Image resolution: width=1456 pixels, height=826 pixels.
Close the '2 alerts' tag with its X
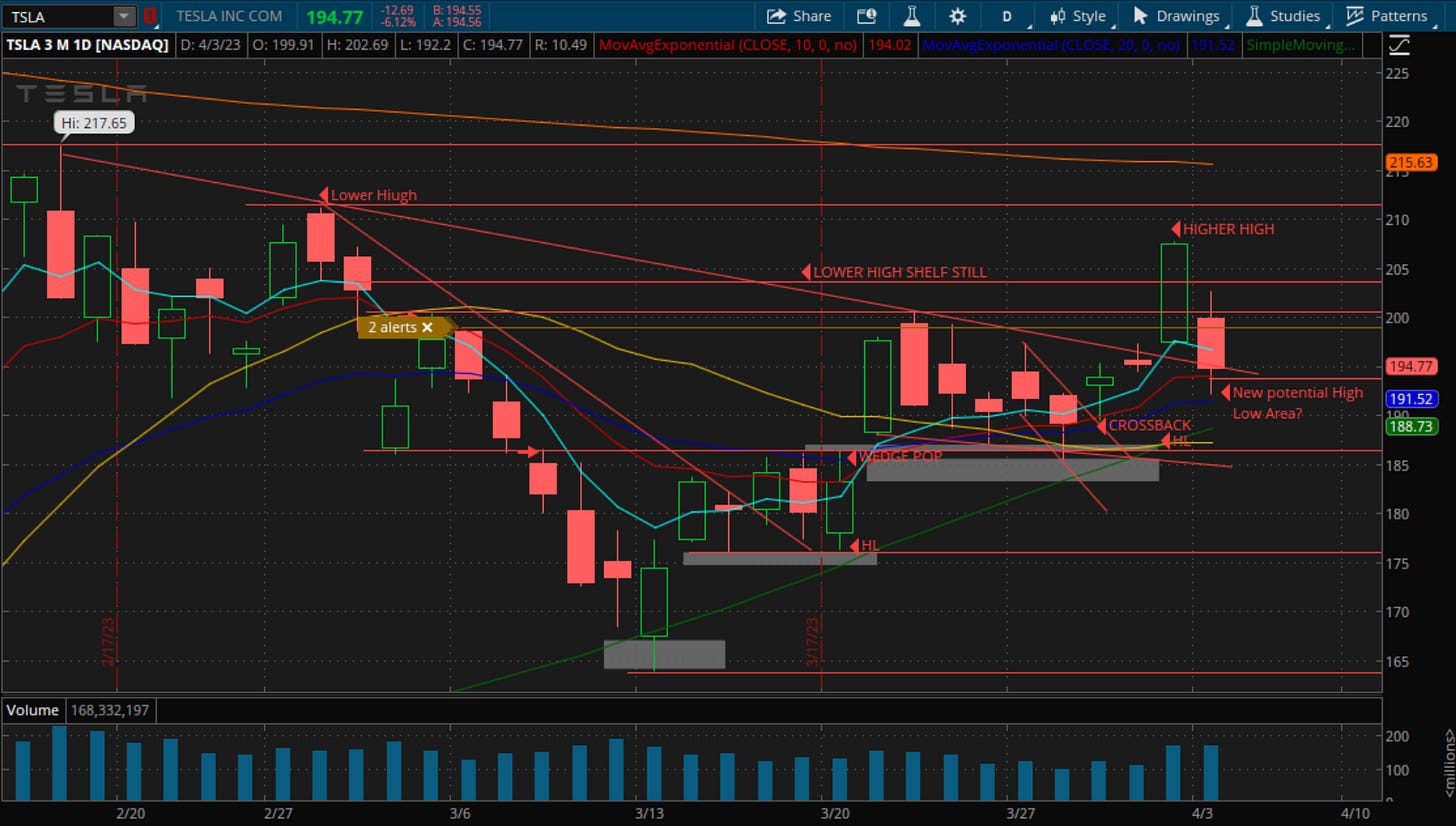click(x=427, y=327)
